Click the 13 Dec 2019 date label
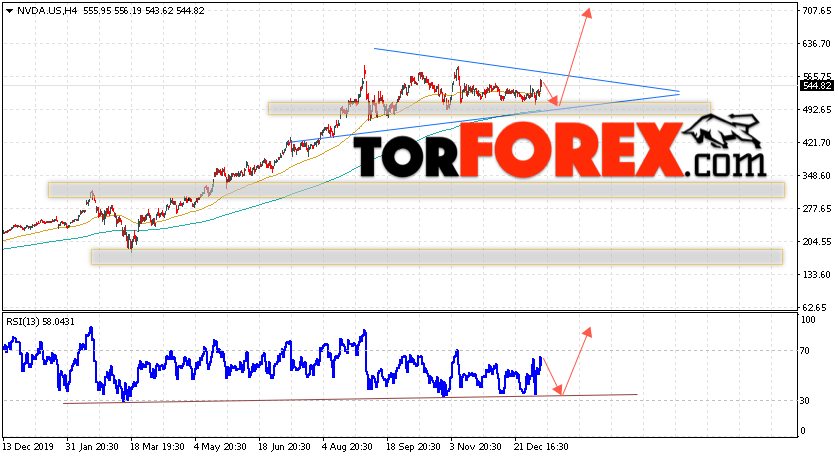This screenshot has width=838, height=458. pyautogui.click(x=26, y=447)
